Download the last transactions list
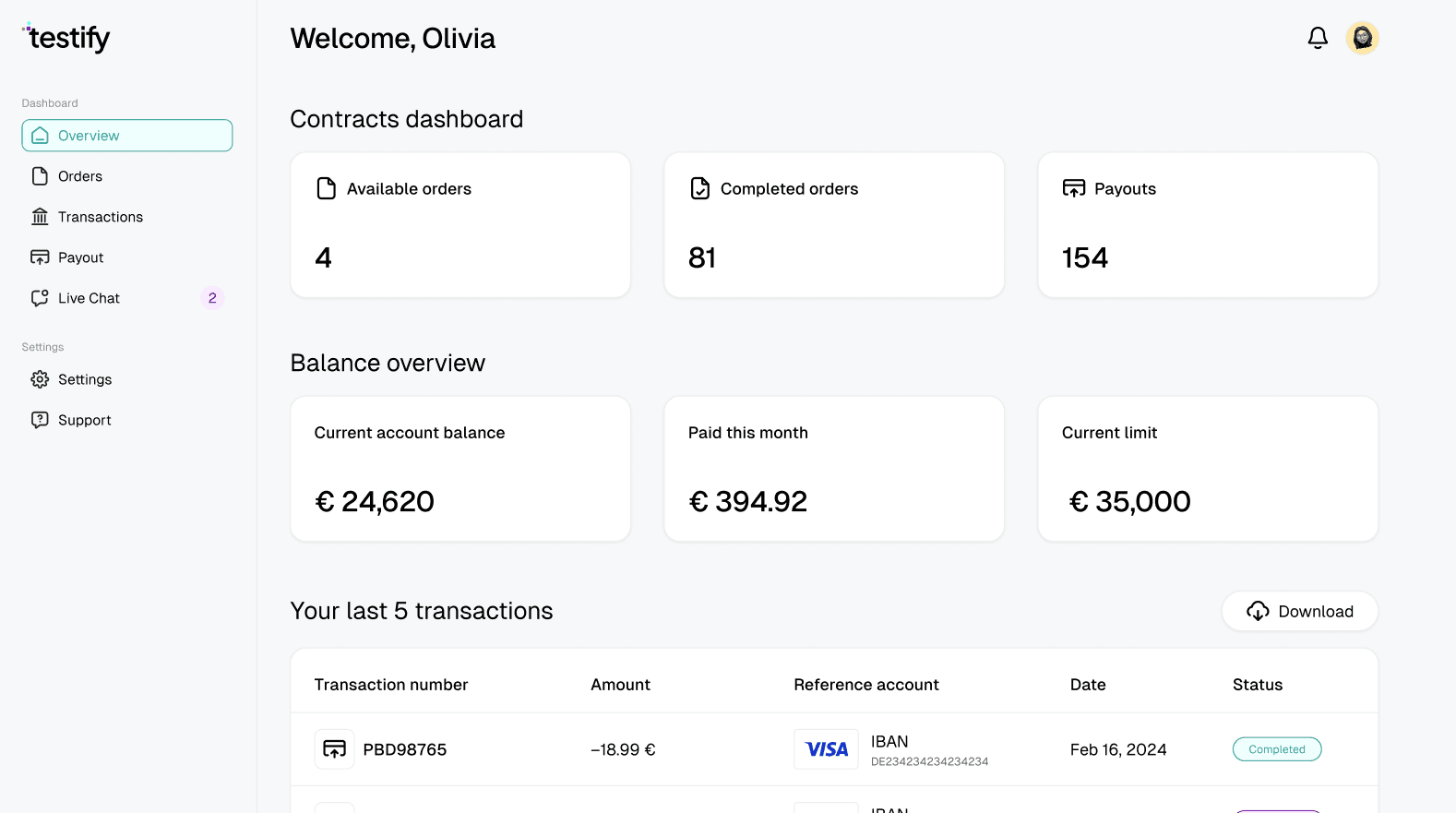This screenshot has width=1456, height=813. point(1299,612)
